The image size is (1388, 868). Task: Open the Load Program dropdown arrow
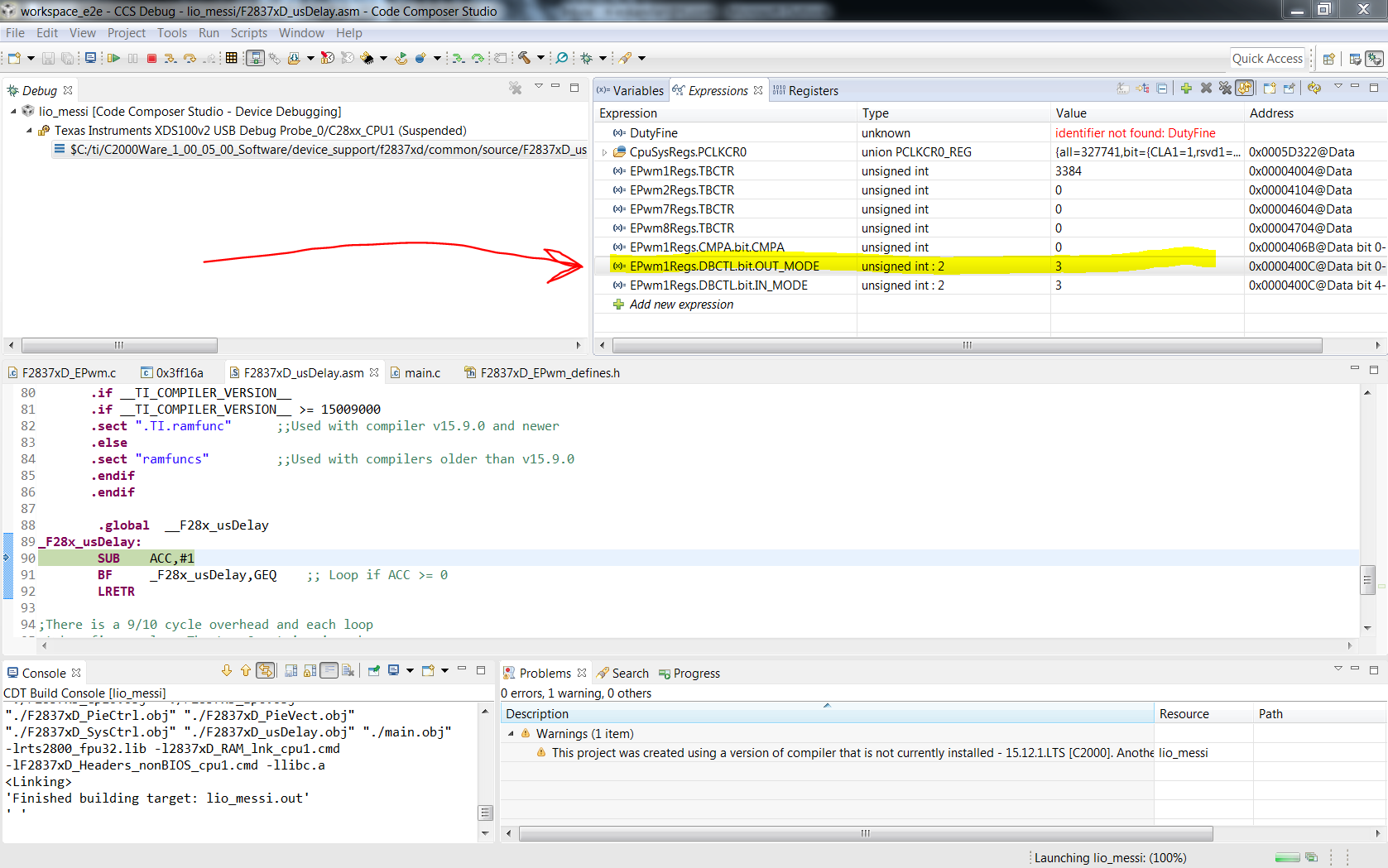tap(310, 58)
